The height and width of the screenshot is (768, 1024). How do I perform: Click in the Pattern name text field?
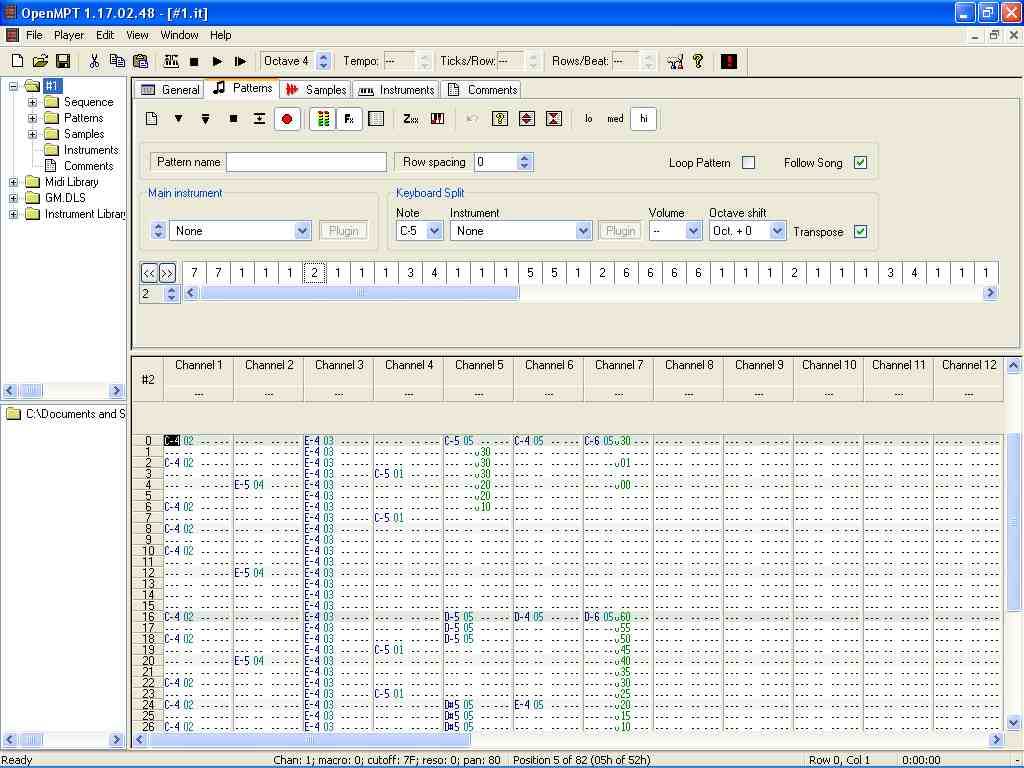[x=306, y=162]
